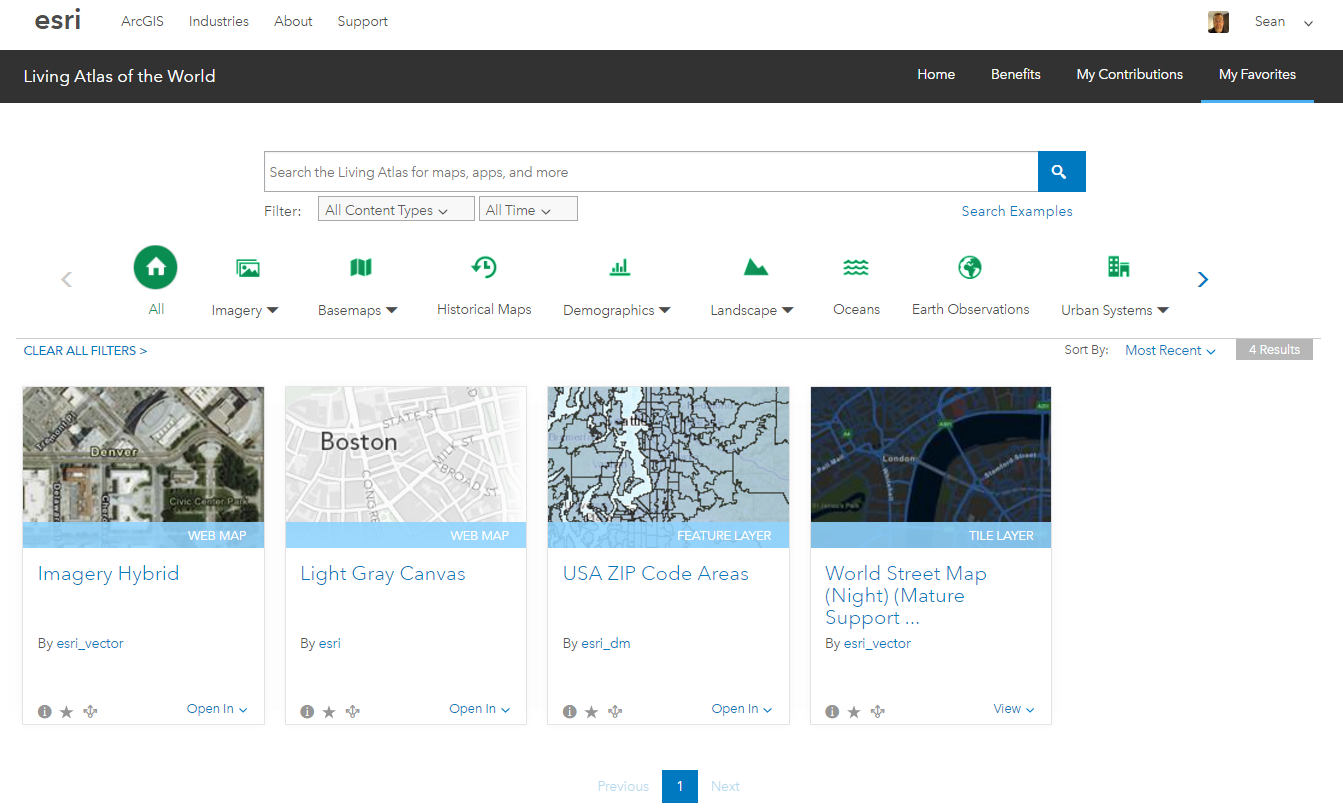Go to the Benefits tab
Viewport: 1343px width, 812px height.
pyautogui.click(x=1016, y=75)
